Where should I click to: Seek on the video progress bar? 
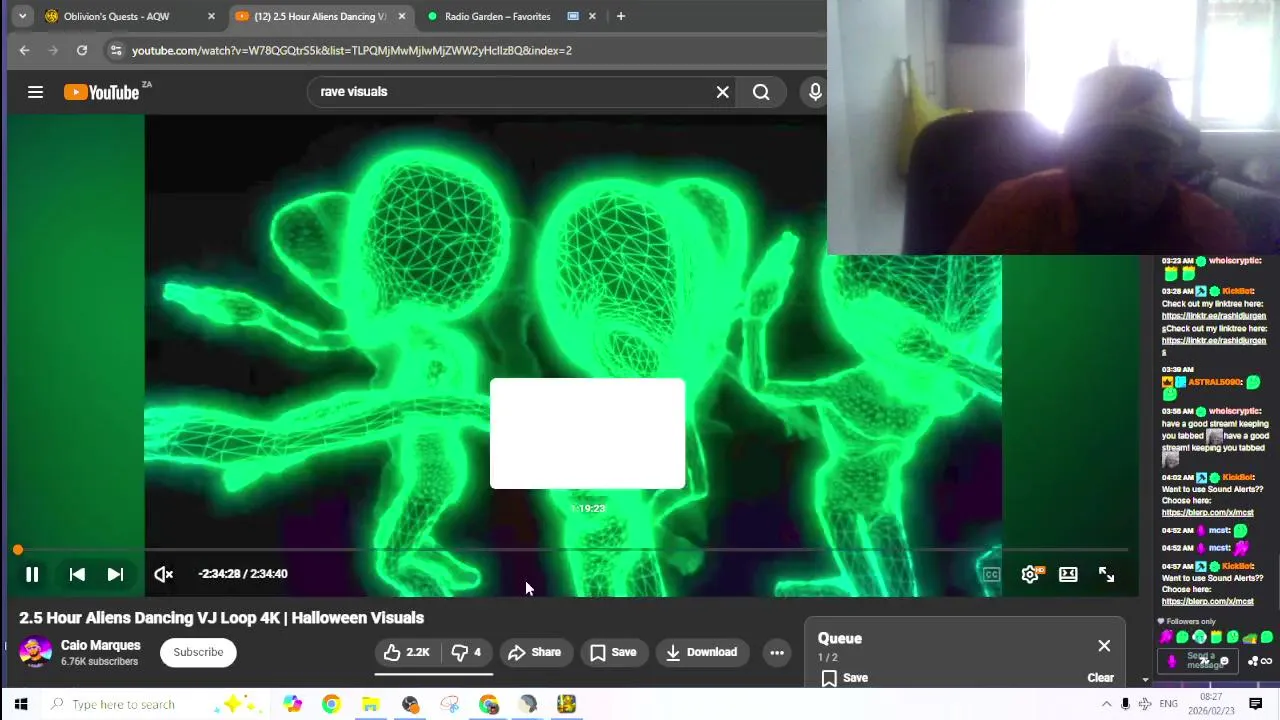[571, 550]
